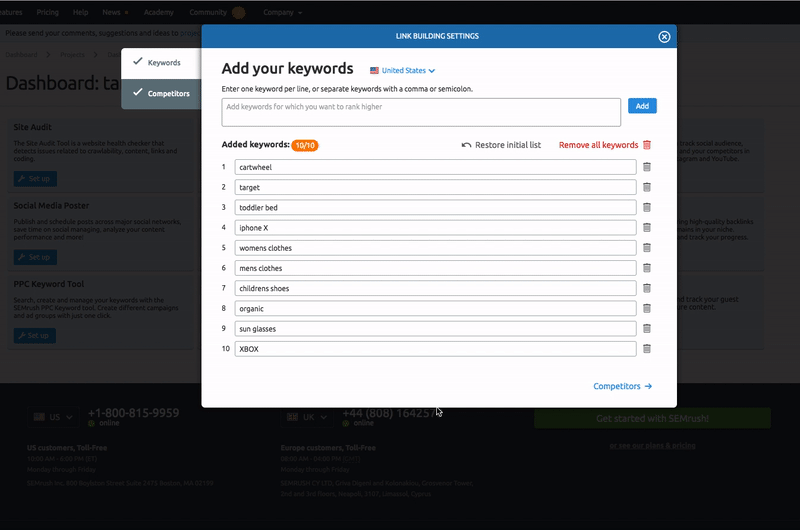The width and height of the screenshot is (800, 530).
Task: Delete sun glasses keyword trash icon
Action: click(x=646, y=329)
